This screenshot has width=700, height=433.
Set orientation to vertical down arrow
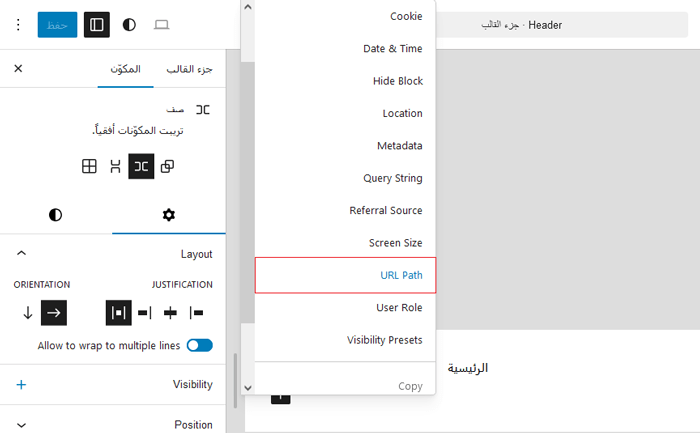(27, 313)
